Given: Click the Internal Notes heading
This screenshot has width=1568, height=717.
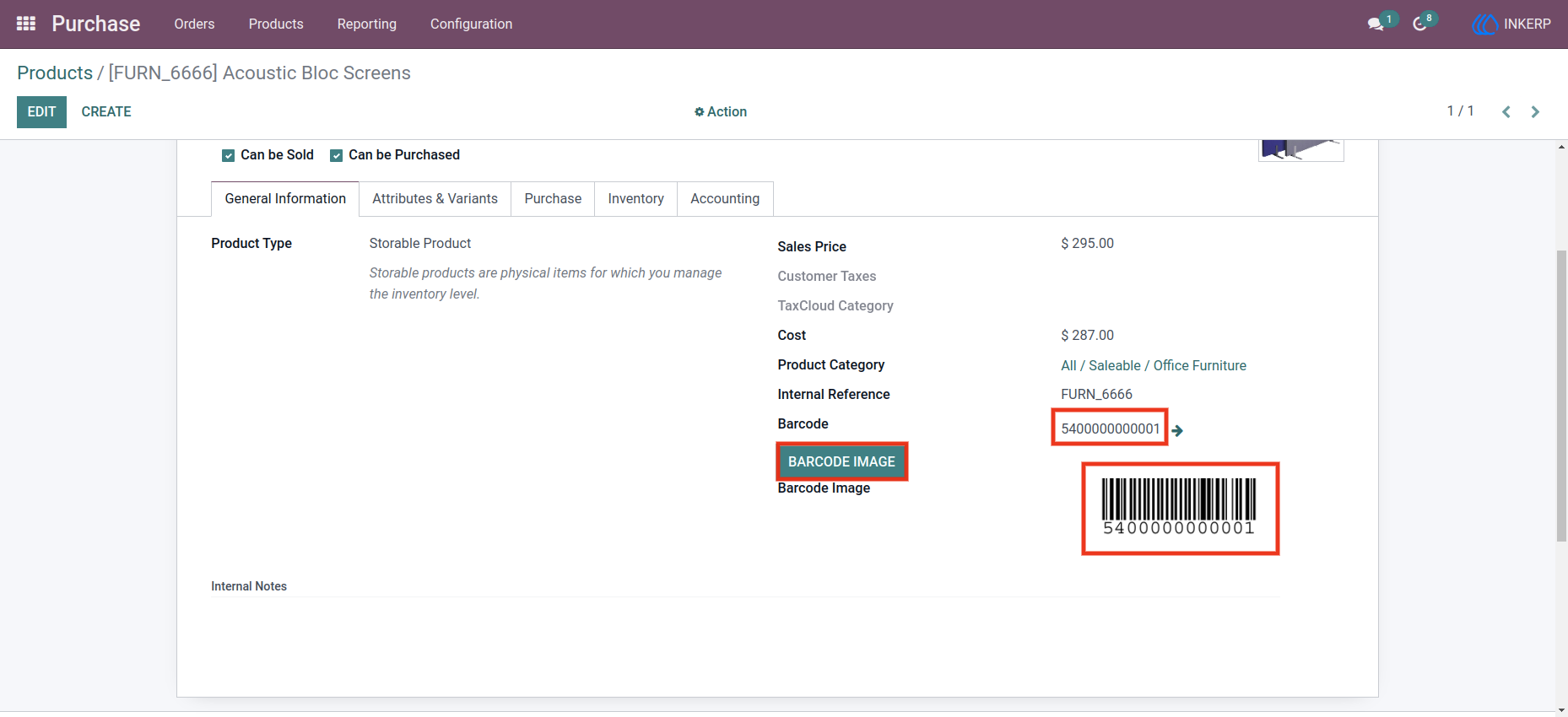Looking at the screenshot, I should 249,586.
